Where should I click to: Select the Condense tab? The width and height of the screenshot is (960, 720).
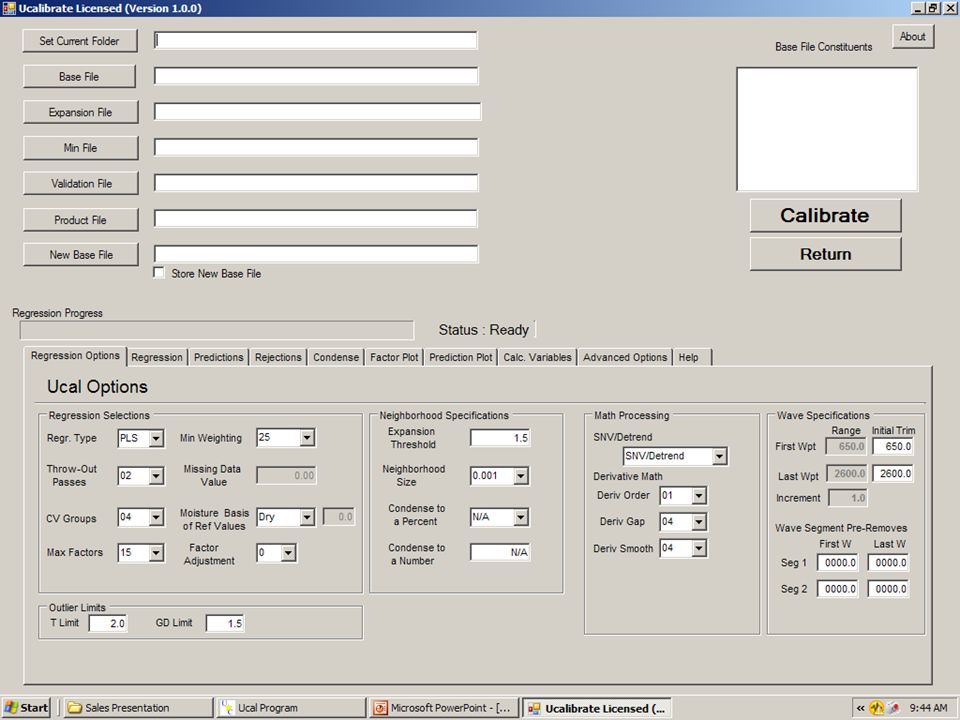point(336,358)
